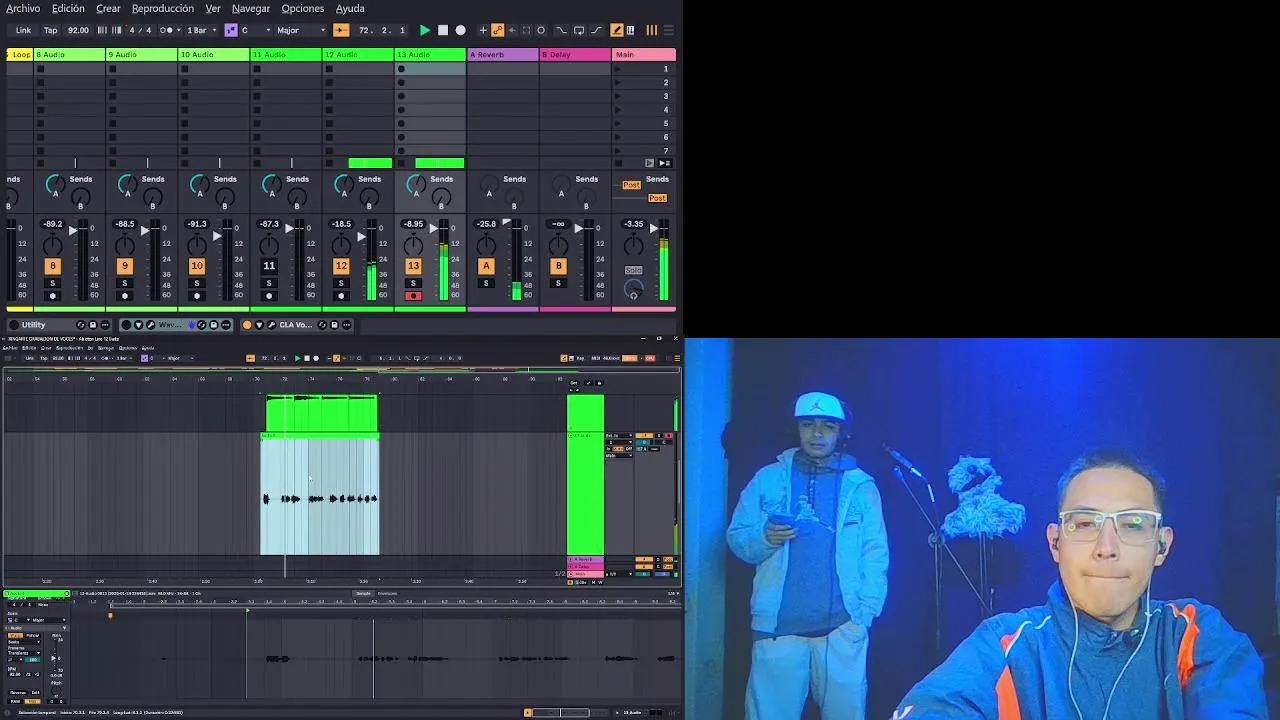
Task: Click the Re-enable Automation arrow icon
Action: click(512, 30)
